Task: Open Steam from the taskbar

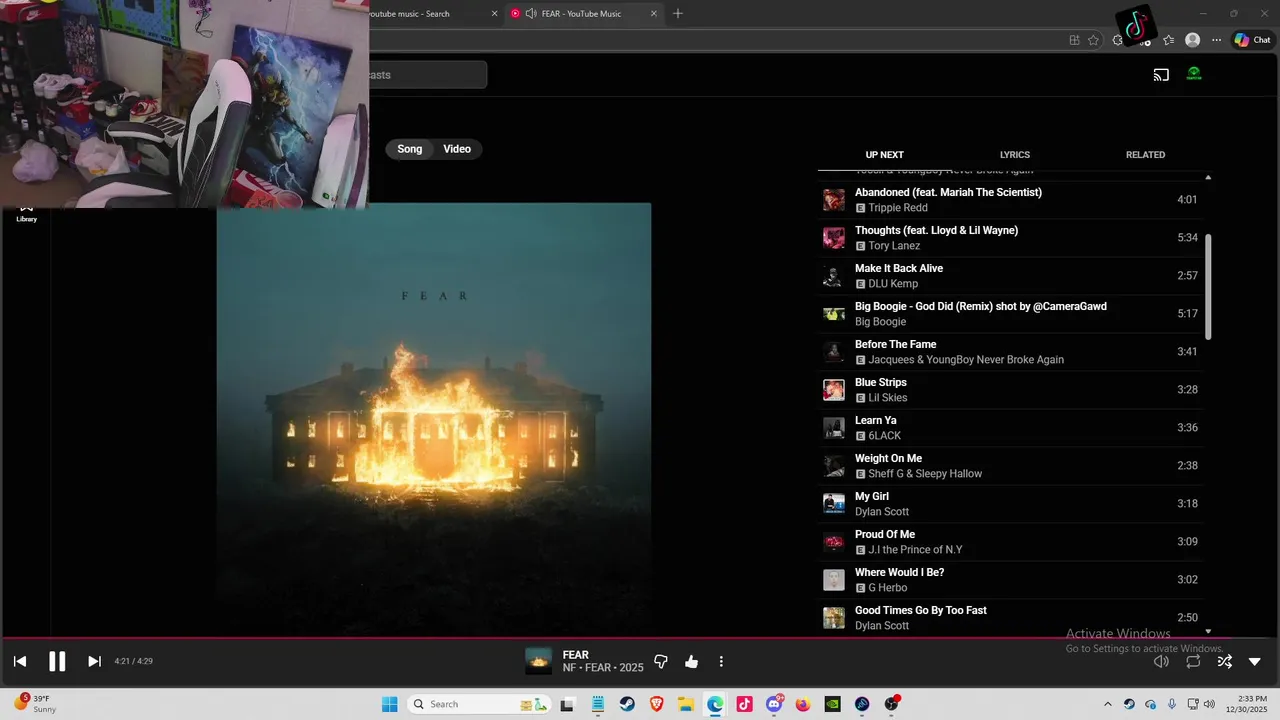Action: click(x=626, y=704)
